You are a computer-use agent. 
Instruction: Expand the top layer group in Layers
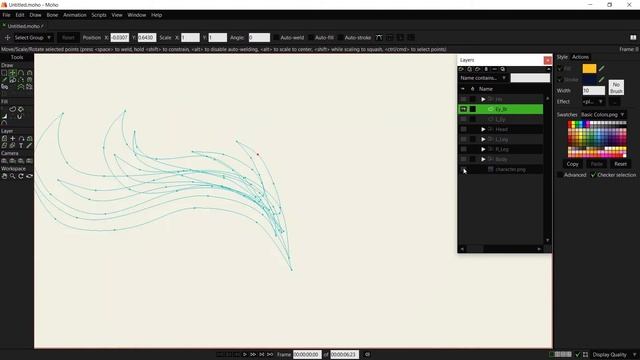tap(483, 99)
